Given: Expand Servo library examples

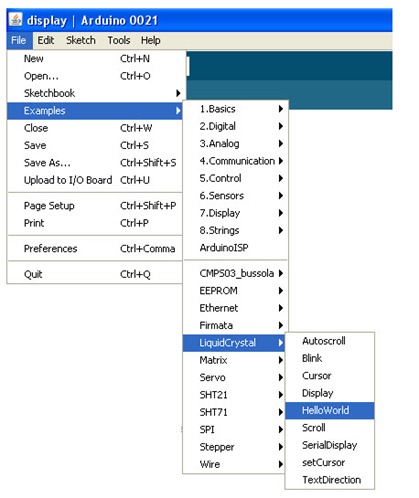Looking at the screenshot, I should [x=234, y=377].
